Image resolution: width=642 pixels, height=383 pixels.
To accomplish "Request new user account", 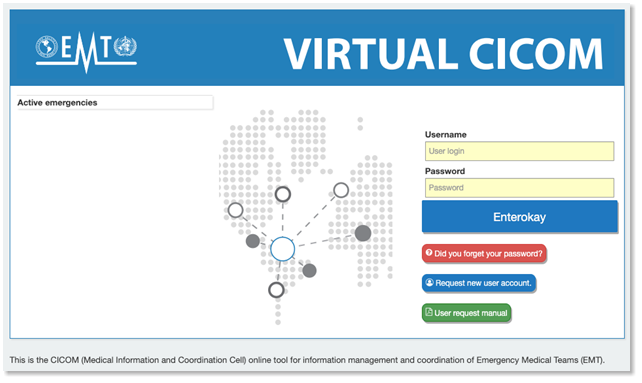I will pyautogui.click(x=479, y=283).
